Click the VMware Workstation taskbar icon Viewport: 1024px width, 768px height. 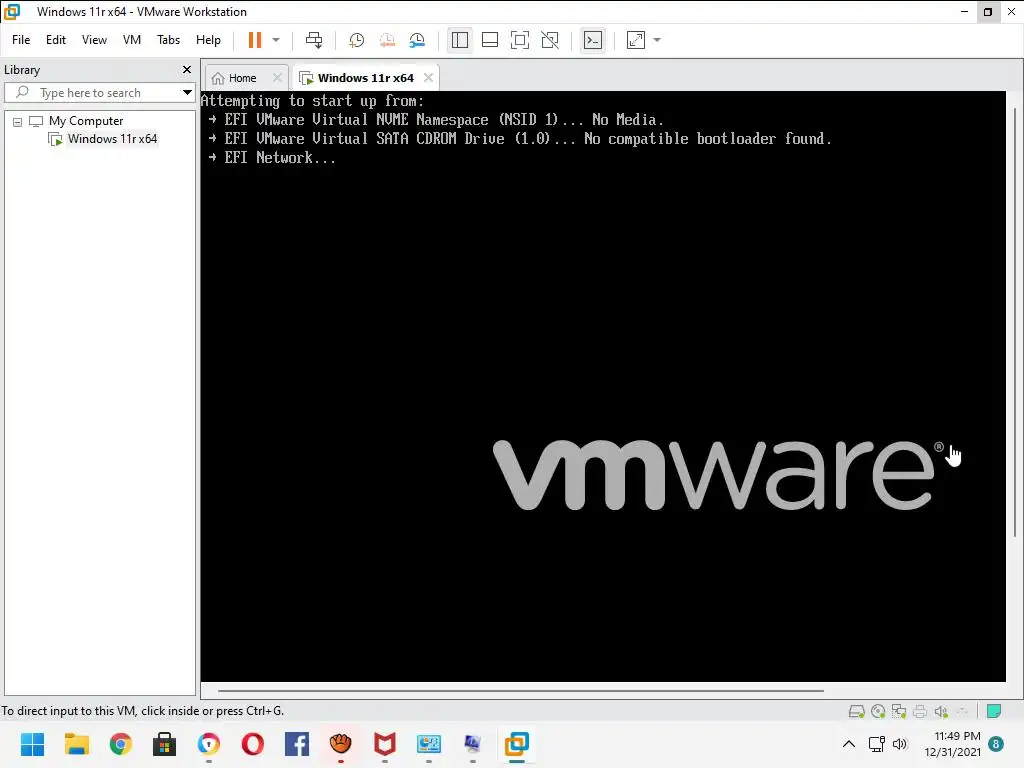[x=517, y=744]
